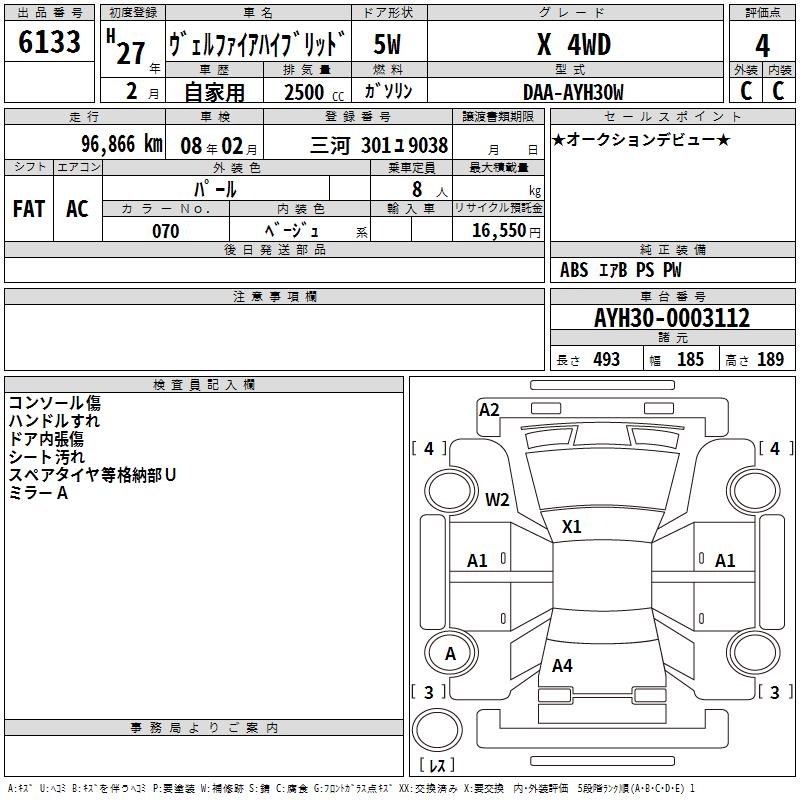Select the overall grade score 4

[762, 46]
